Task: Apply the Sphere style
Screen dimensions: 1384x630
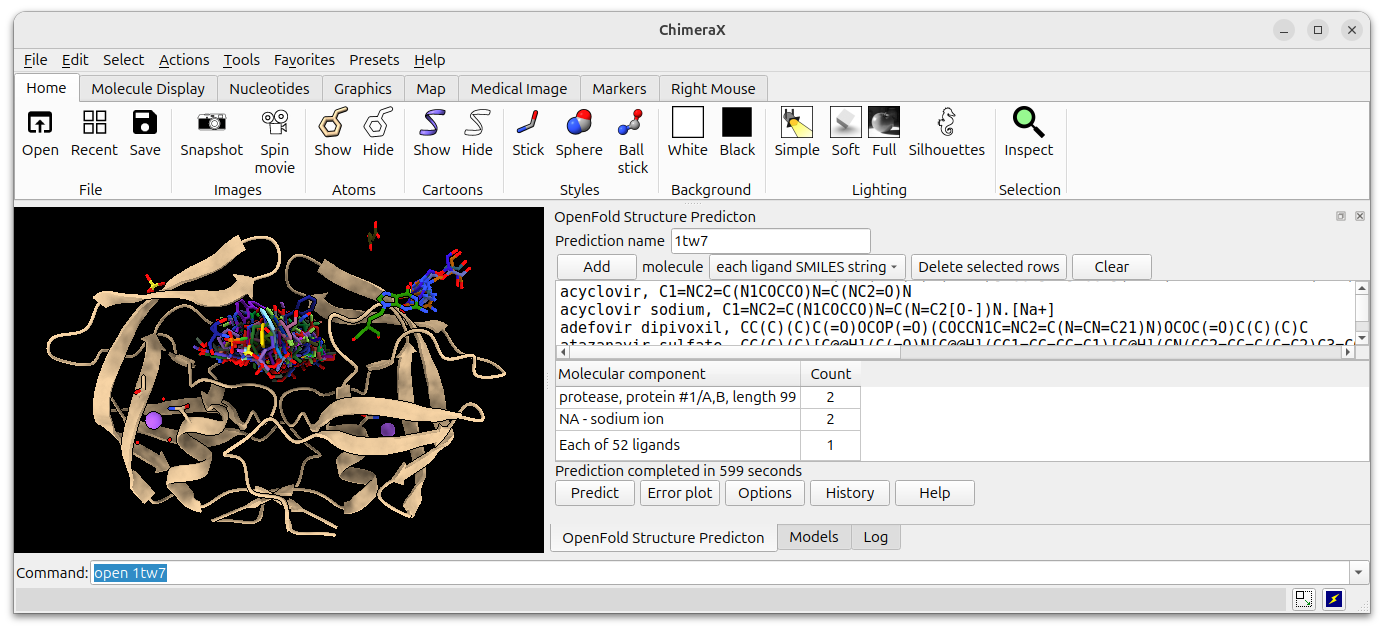Action: click(578, 135)
